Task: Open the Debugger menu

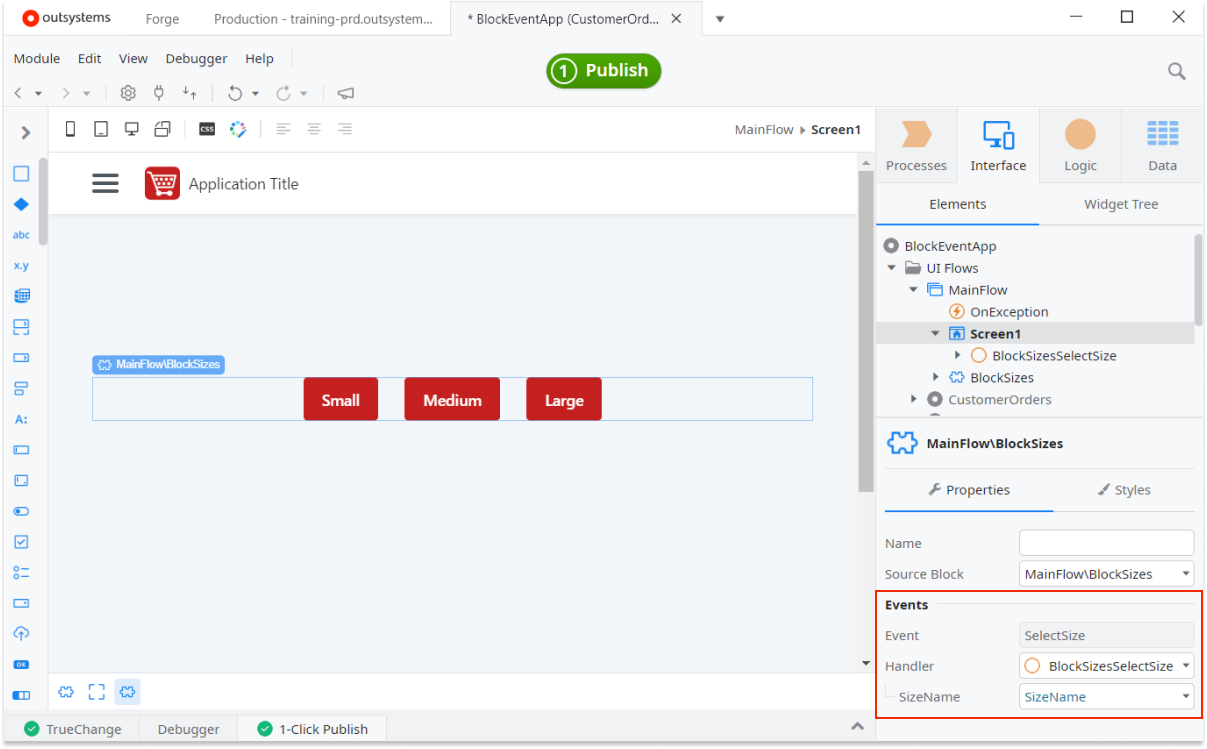Action: pos(196,59)
